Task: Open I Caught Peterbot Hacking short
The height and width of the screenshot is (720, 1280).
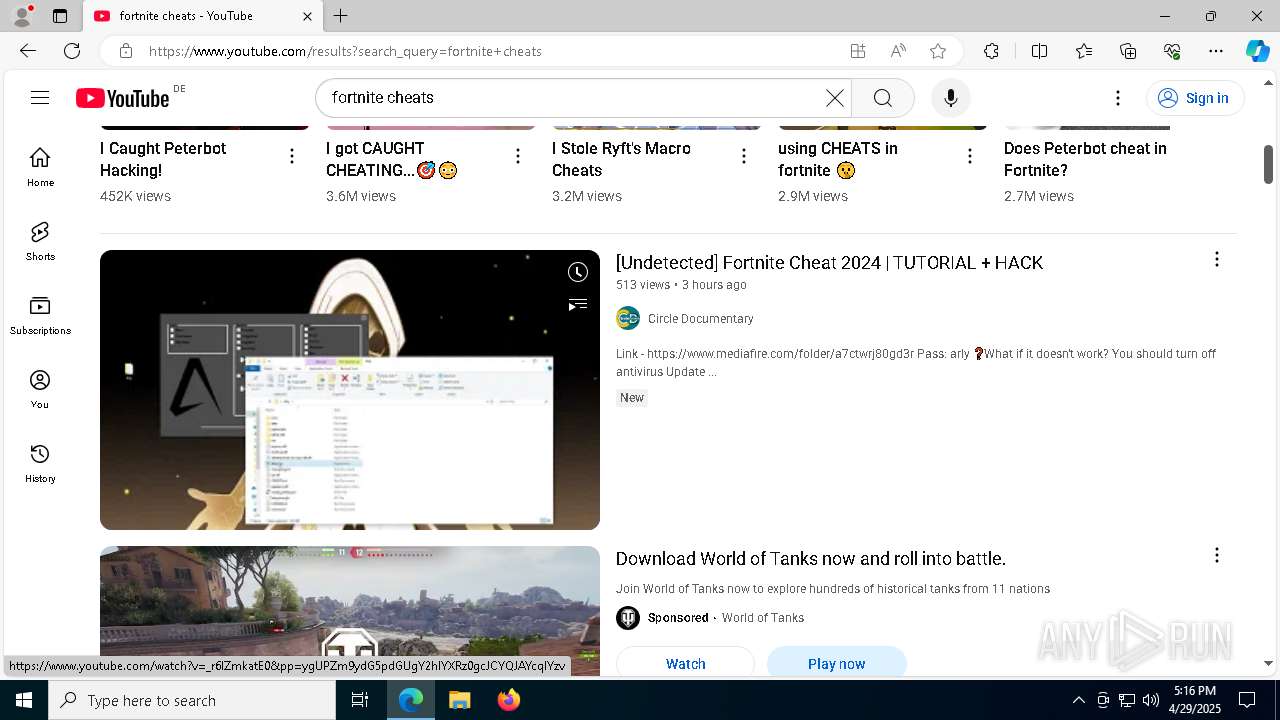Action: (163, 159)
